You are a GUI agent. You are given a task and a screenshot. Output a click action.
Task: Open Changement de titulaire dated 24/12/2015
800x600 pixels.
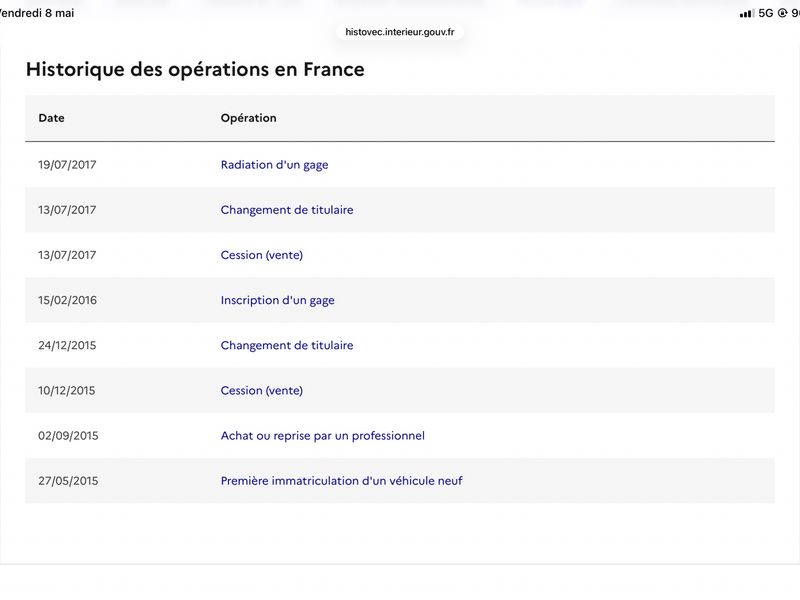[x=287, y=345]
